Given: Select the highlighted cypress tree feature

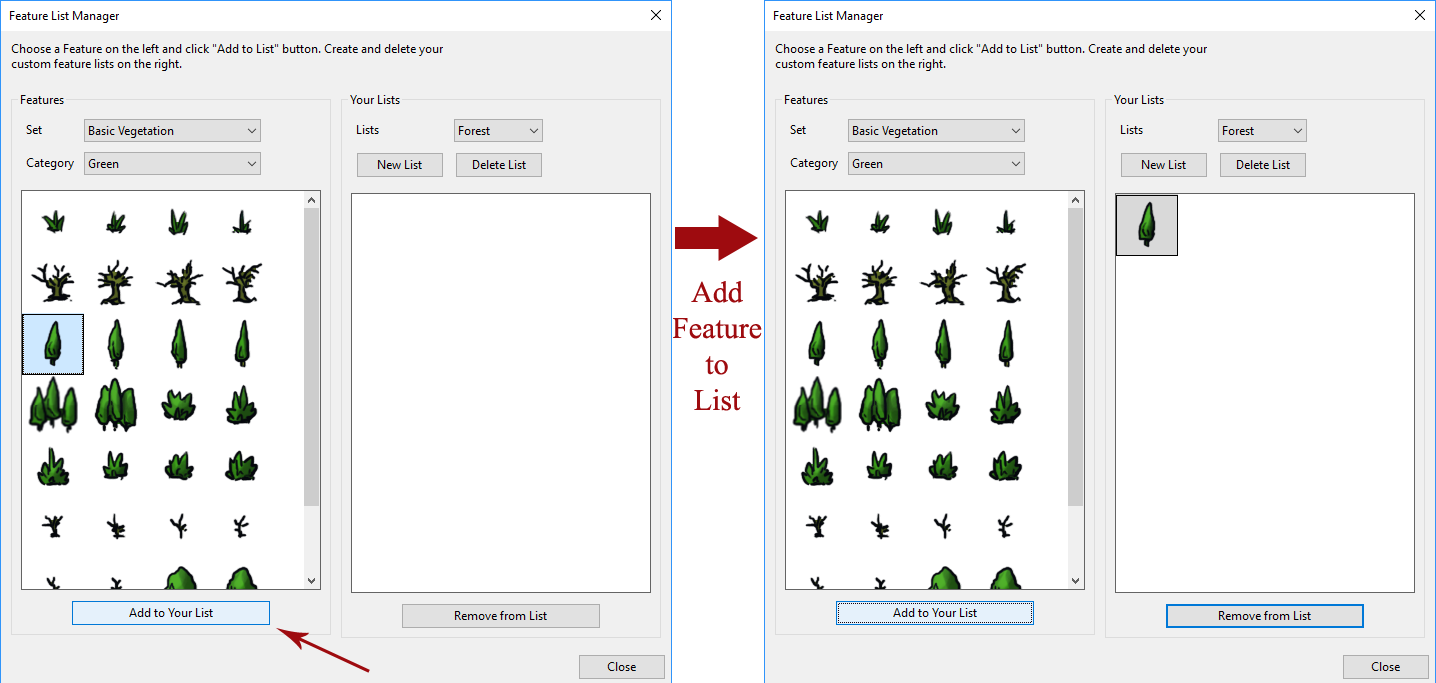Looking at the screenshot, I should (x=52, y=344).
